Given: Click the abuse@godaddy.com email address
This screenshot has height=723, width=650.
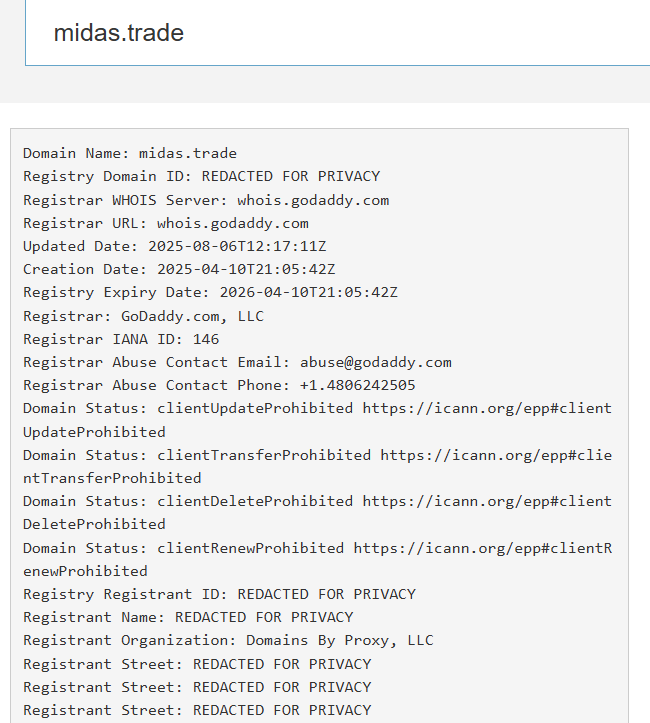Looking at the screenshot, I should [375, 362].
